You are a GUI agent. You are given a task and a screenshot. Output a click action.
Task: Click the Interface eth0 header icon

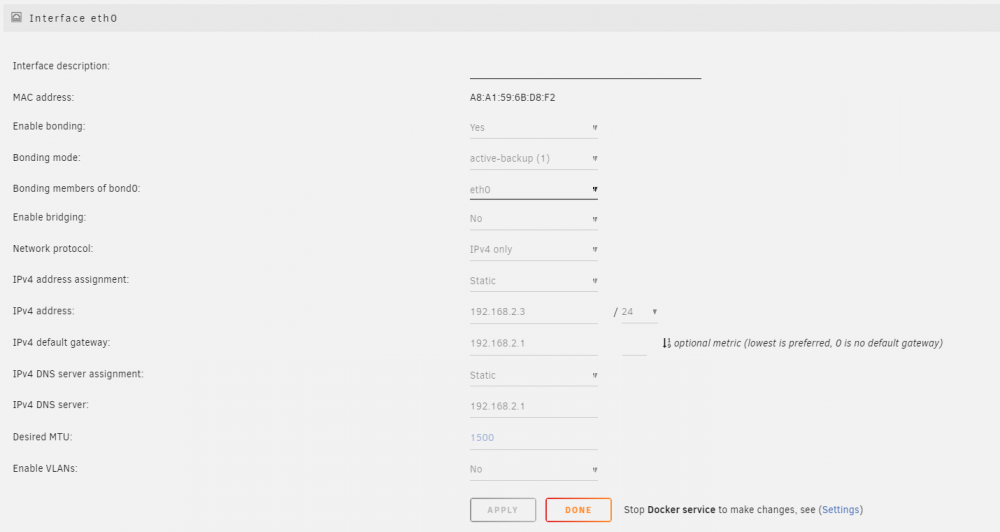tap(17, 17)
